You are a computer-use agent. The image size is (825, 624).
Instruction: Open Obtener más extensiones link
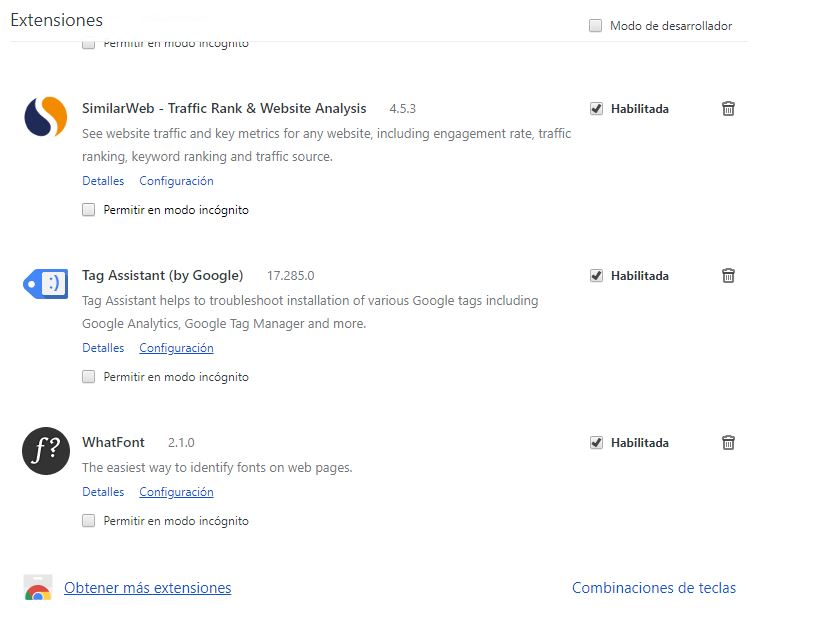click(147, 588)
